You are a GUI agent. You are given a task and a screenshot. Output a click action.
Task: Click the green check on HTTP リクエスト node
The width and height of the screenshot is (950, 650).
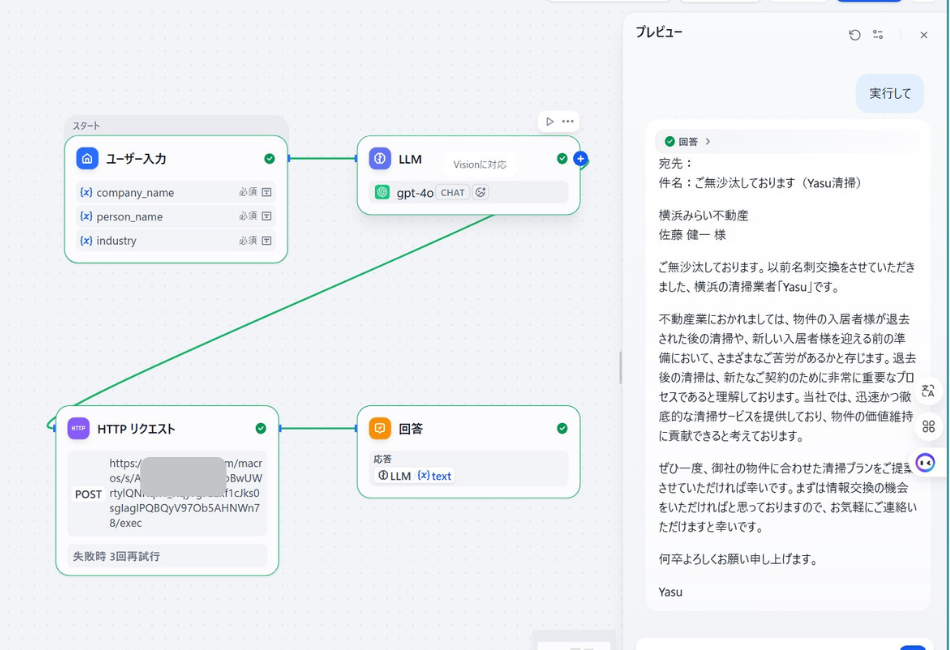(x=261, y=429)
